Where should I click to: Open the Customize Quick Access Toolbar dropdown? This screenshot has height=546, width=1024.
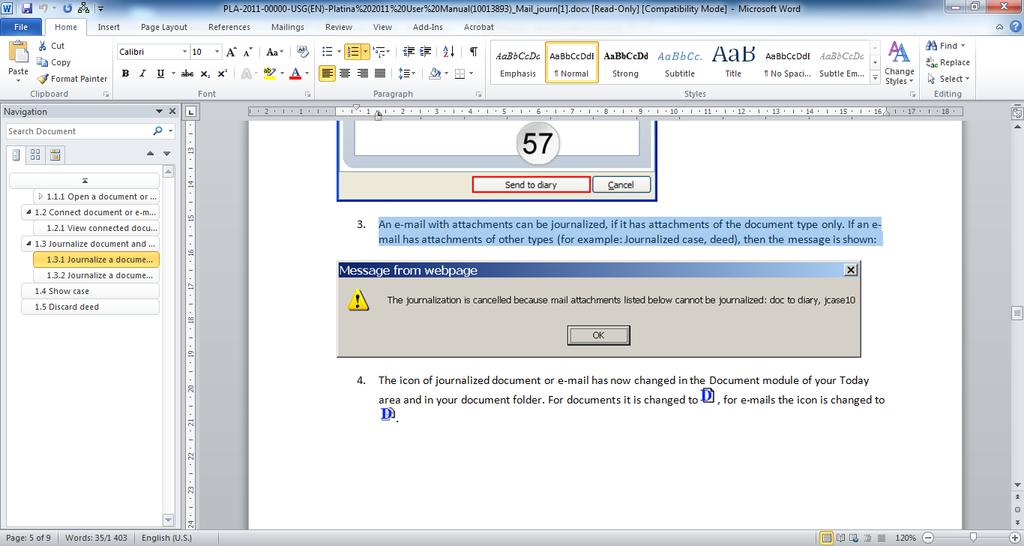point(101,8)
